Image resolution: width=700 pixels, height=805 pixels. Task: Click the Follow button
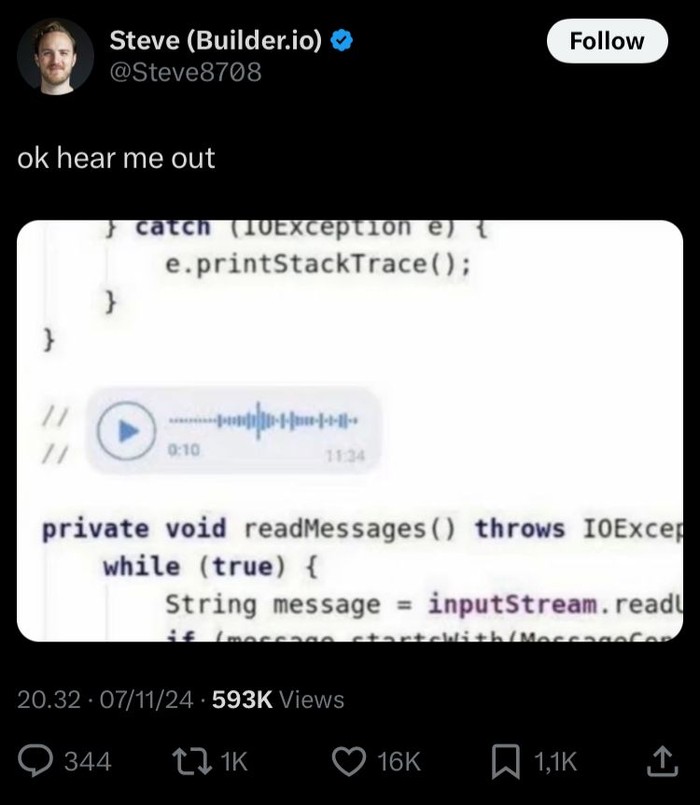point(607,41)
